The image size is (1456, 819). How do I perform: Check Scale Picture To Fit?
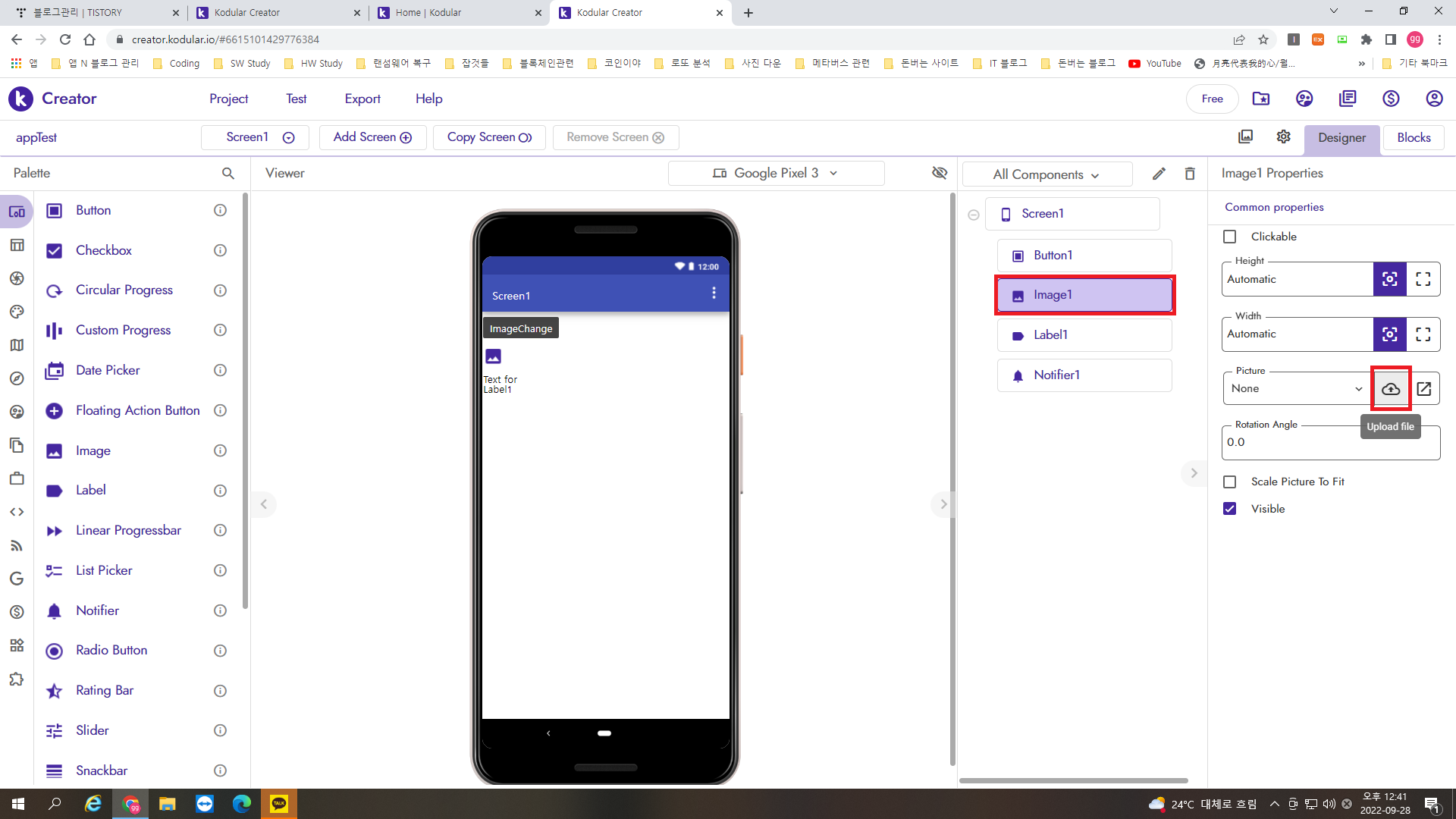click(1230, 482)
